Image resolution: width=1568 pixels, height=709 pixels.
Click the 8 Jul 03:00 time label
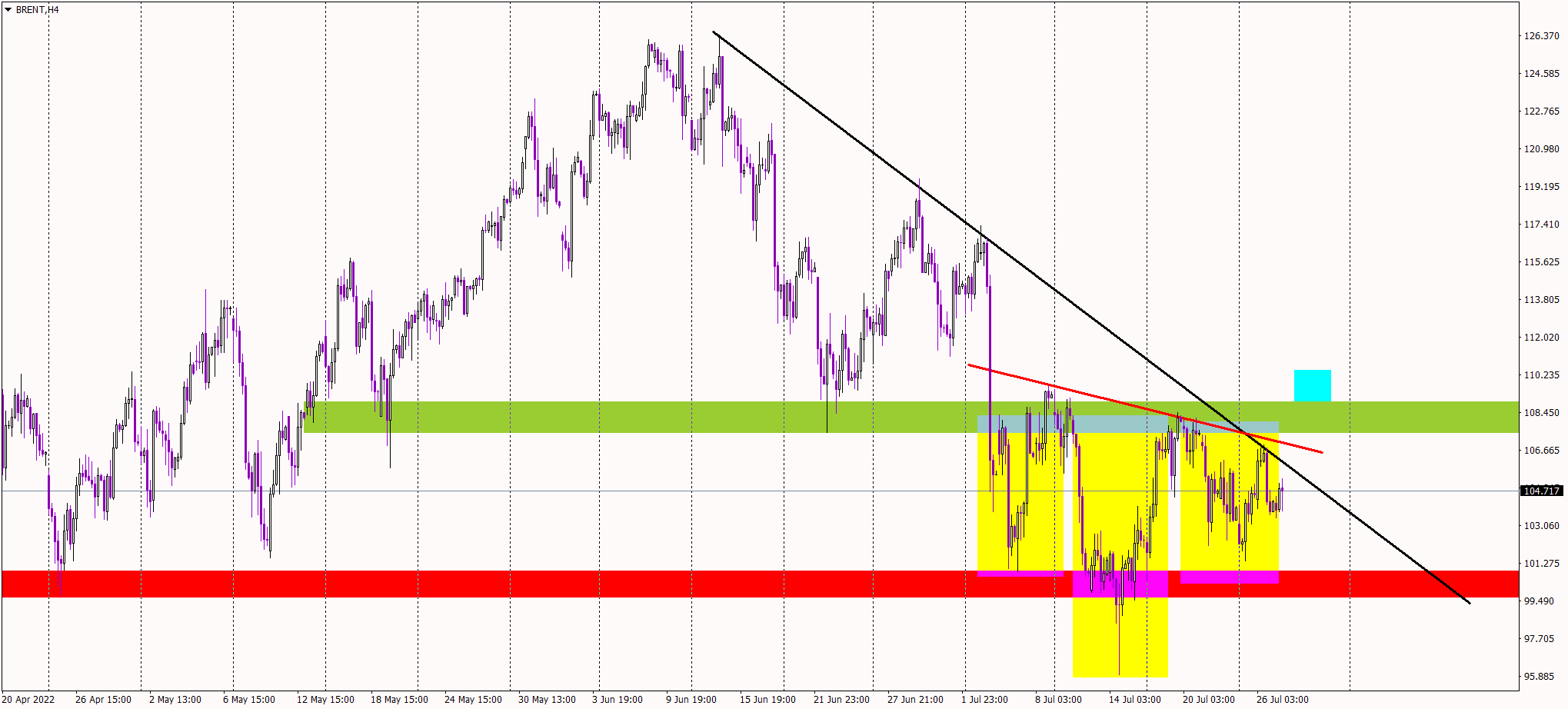(x=1058, y=699)
